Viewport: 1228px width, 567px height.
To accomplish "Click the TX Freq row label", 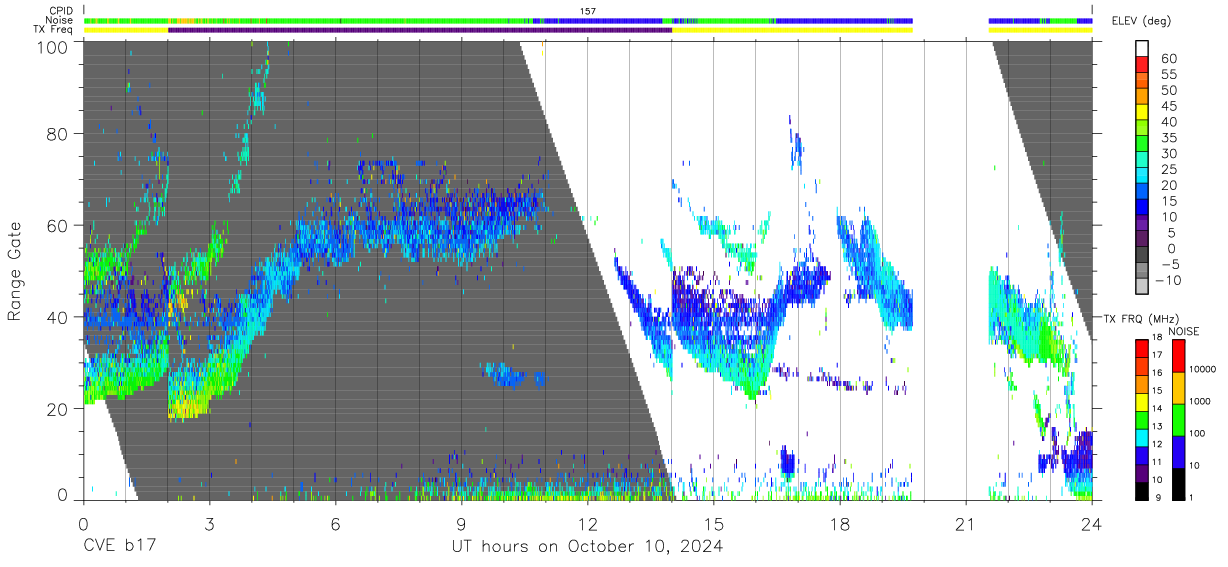I will (53, 30).
